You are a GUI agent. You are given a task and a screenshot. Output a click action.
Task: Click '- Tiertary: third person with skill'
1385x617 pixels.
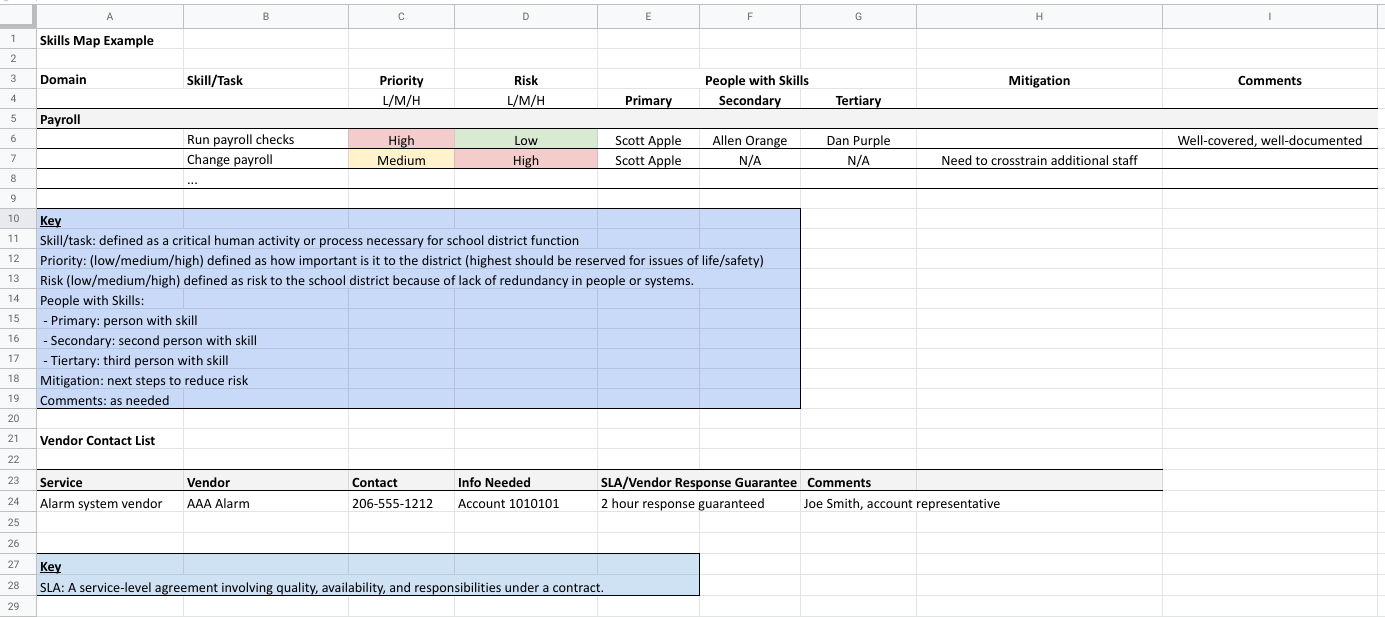coord(135,360)
